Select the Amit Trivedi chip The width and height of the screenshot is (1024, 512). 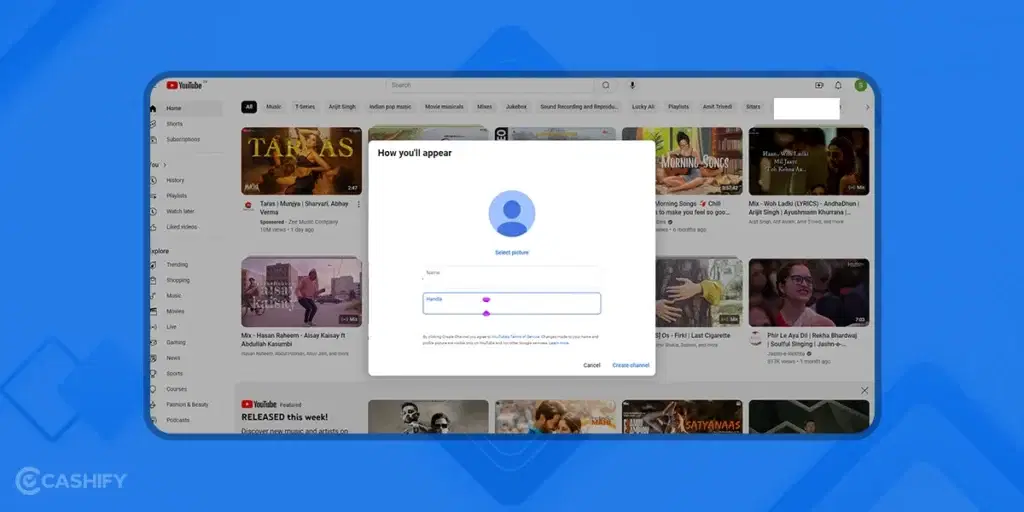click(718, 107)
